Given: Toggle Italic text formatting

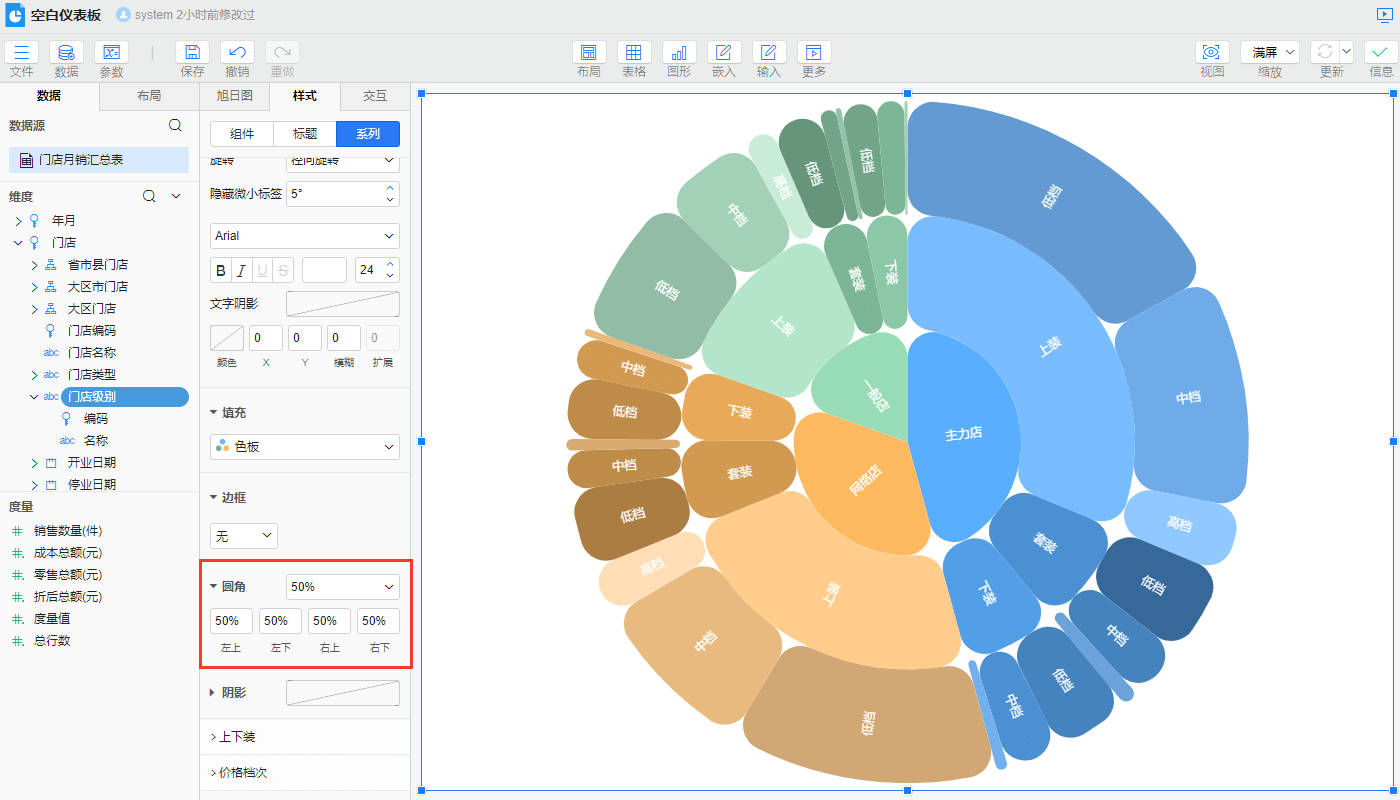Looking at the screenshot, I should click(x=242, y=270).
